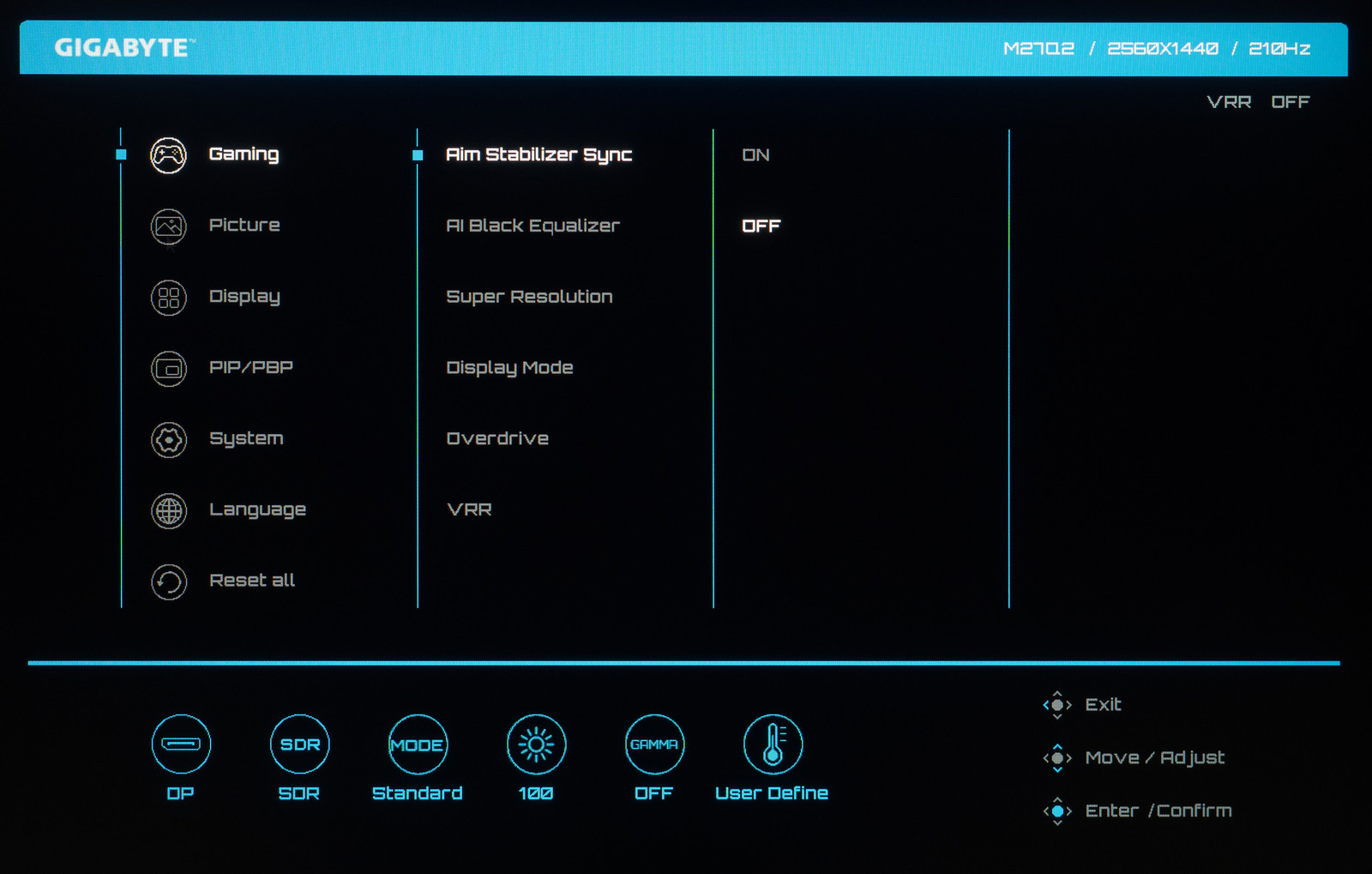This screenshot has height=874, width=1372.
Task: Expand the Overdrive setting
Action: pyautogui.click(x=497, y=439)
